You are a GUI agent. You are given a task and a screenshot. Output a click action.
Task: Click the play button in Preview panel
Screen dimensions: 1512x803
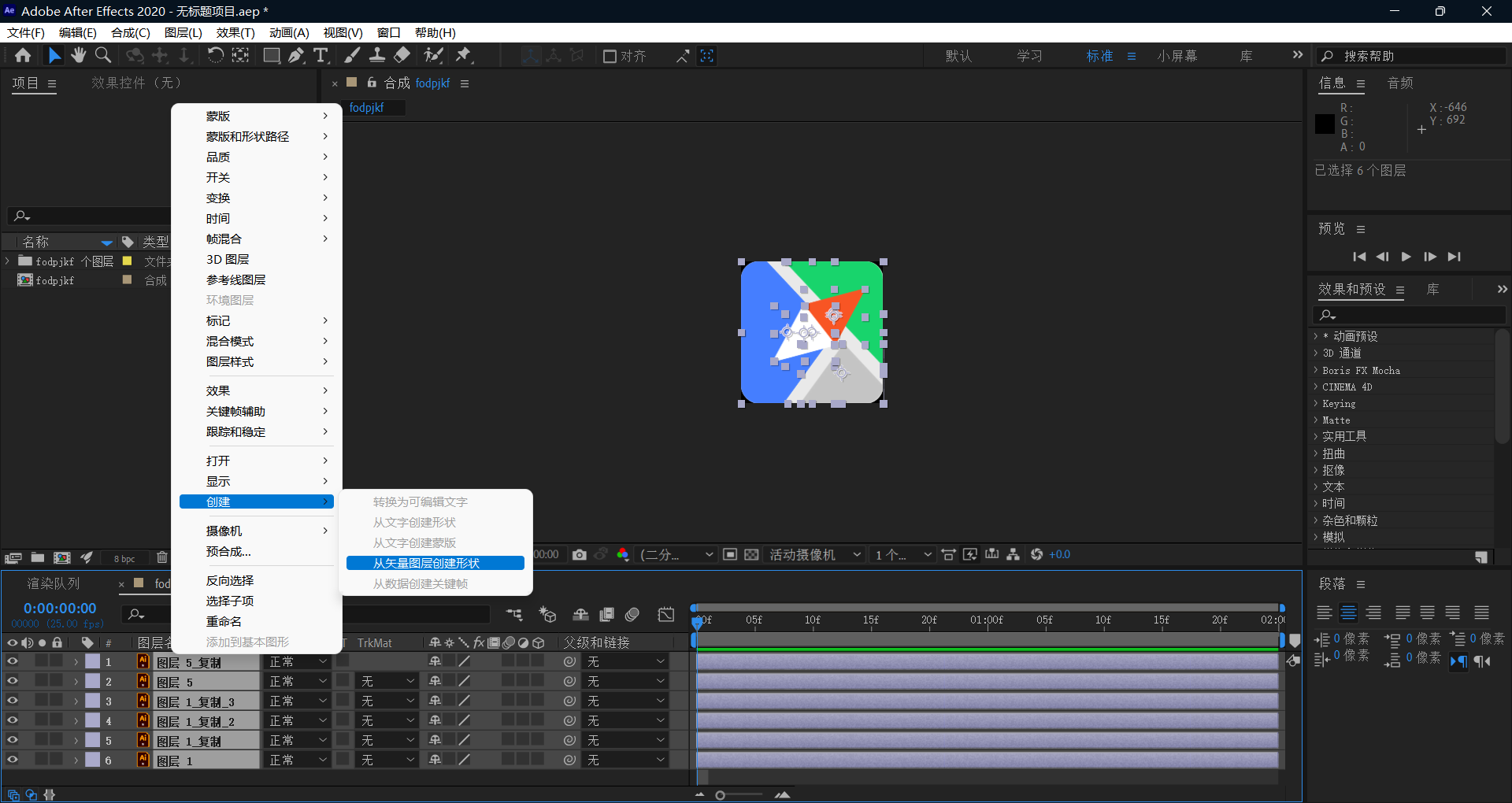click(x=1406, y=257)
